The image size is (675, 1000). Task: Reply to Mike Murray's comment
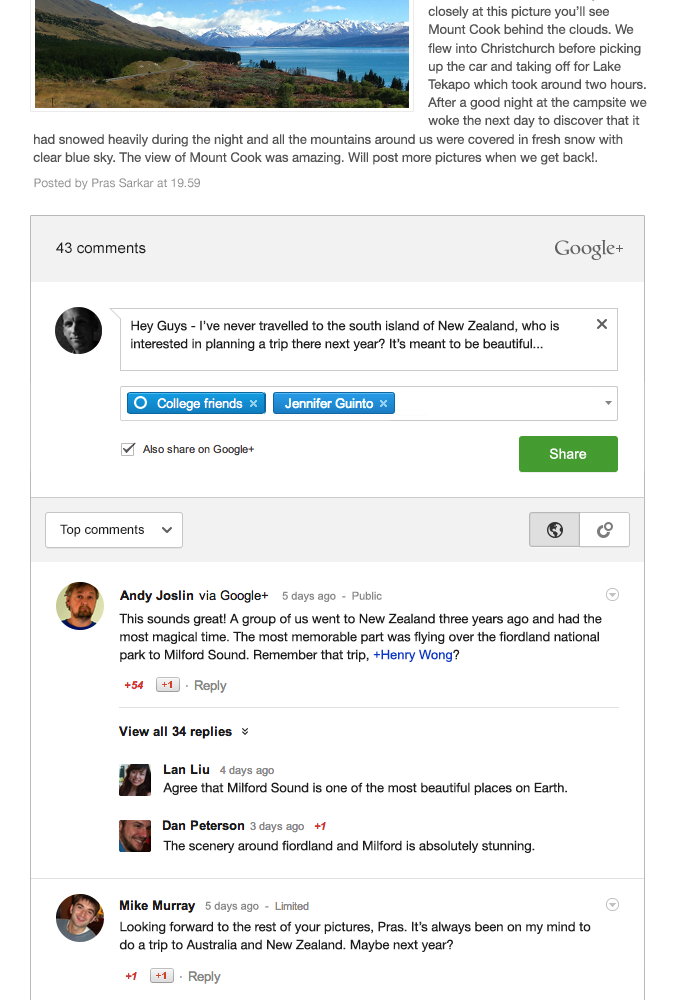click(204, 976)
